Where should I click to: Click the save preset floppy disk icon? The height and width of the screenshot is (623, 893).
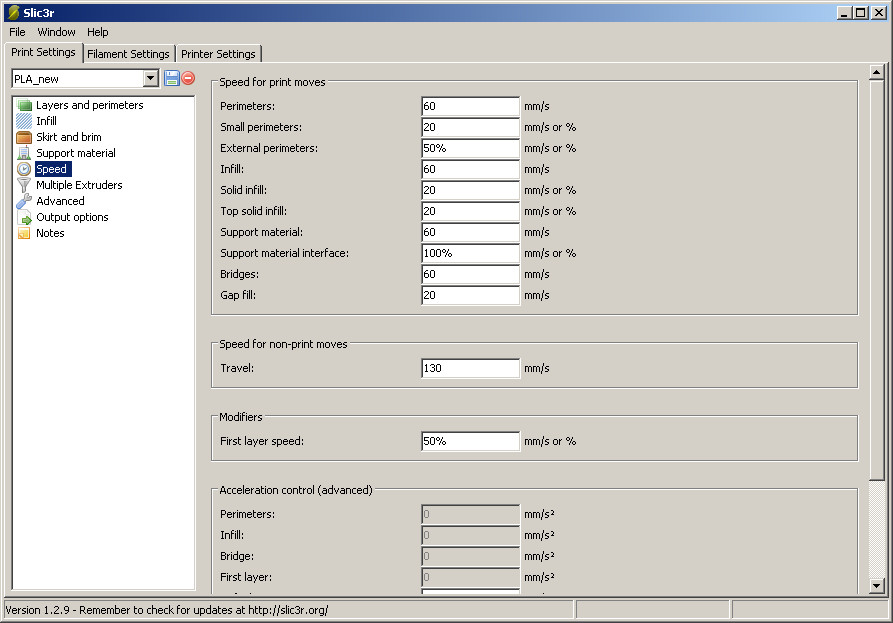point(171,78)
